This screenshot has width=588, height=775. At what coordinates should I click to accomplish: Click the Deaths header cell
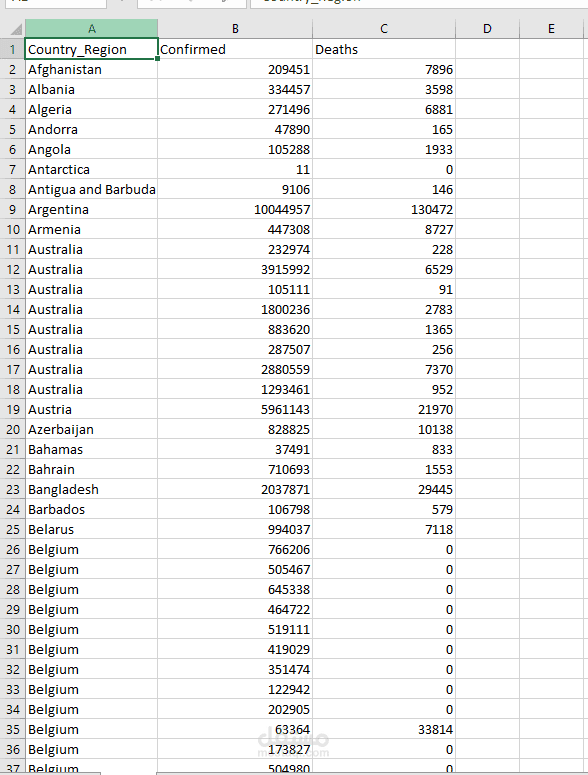pos(384,49)
